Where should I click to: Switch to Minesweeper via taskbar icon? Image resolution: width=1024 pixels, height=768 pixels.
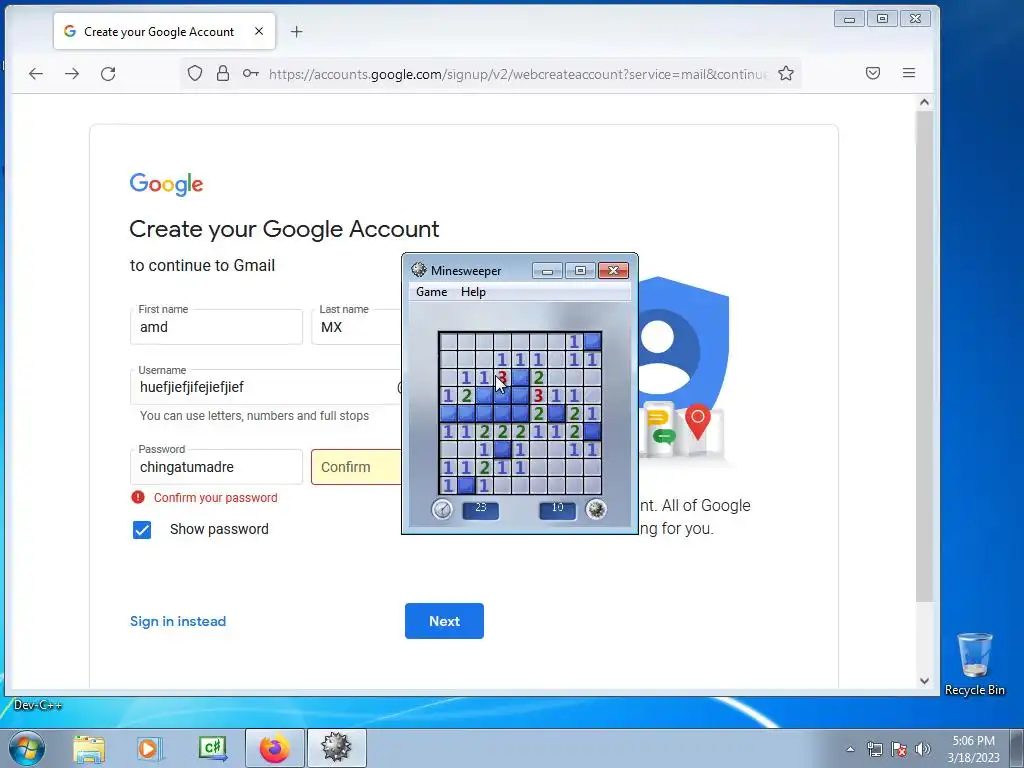[336, 748]
